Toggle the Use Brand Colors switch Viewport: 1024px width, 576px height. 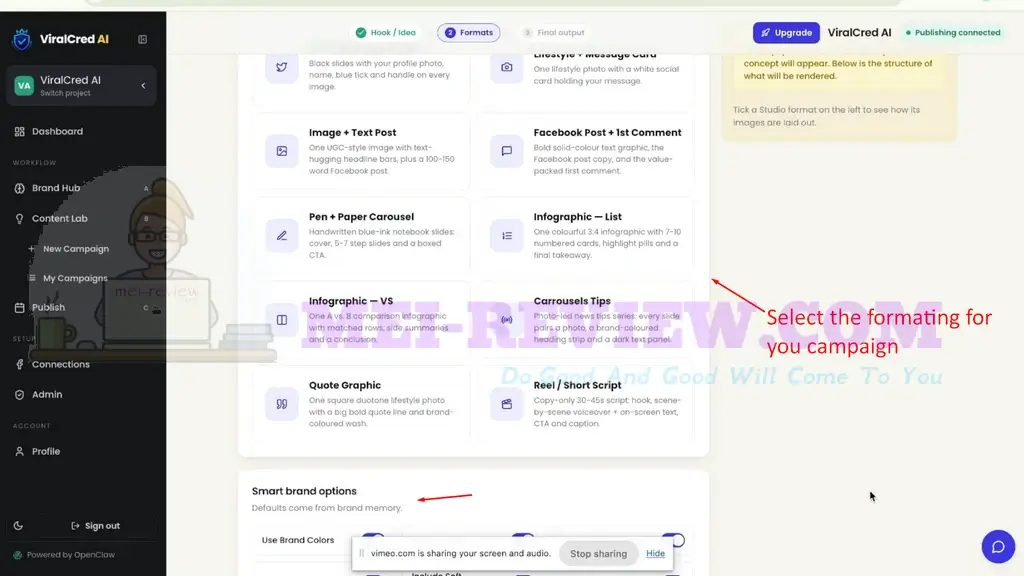click(x=373, y=539)
